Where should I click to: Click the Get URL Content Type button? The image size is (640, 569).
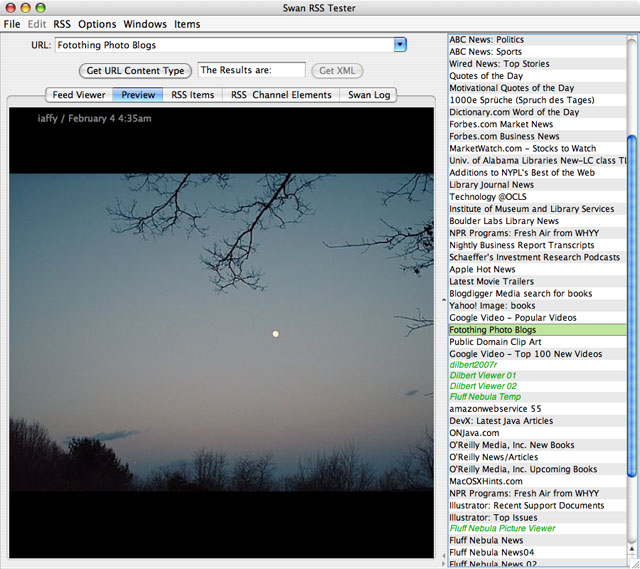click(135, 71)
